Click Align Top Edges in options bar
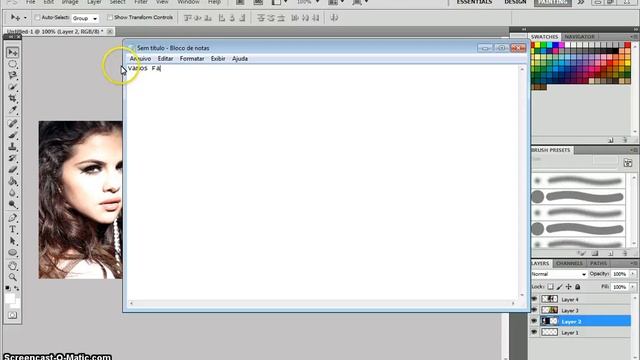 188,18
